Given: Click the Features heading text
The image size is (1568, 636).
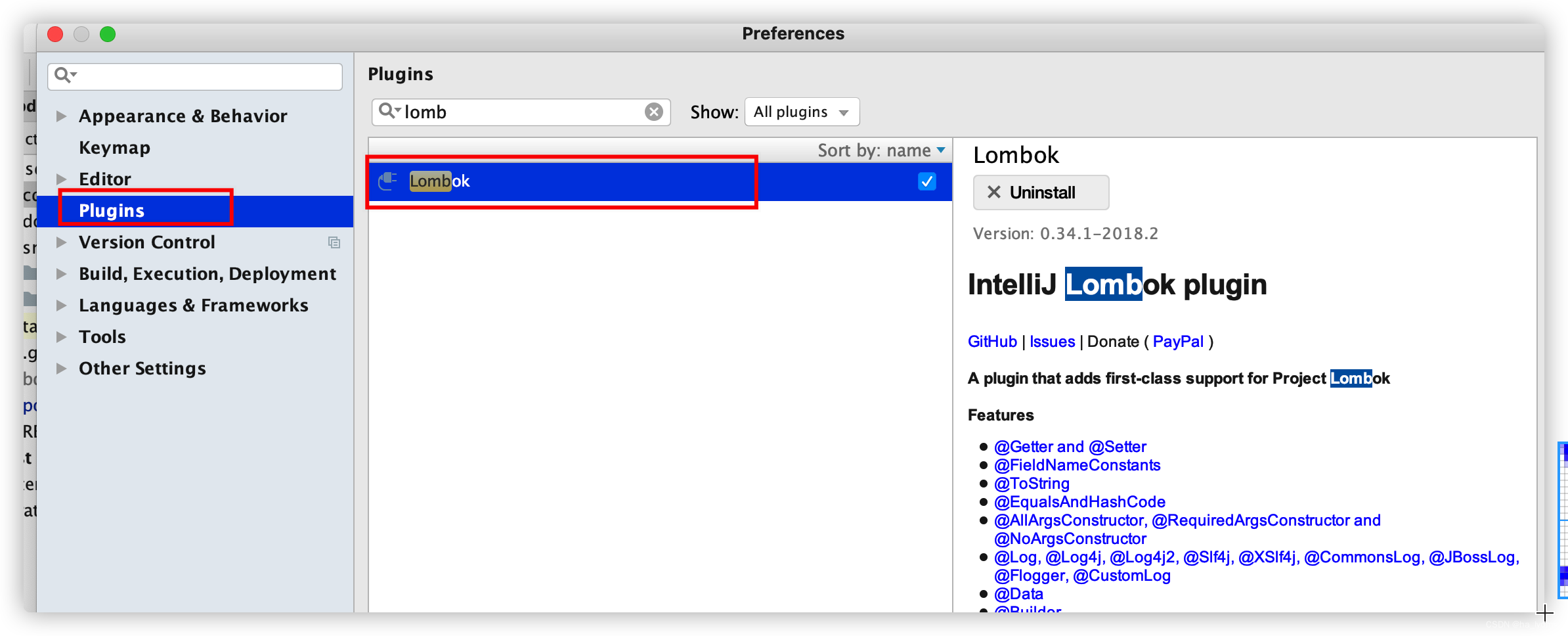Looking at the screenshot, I should click(1001, 415).
